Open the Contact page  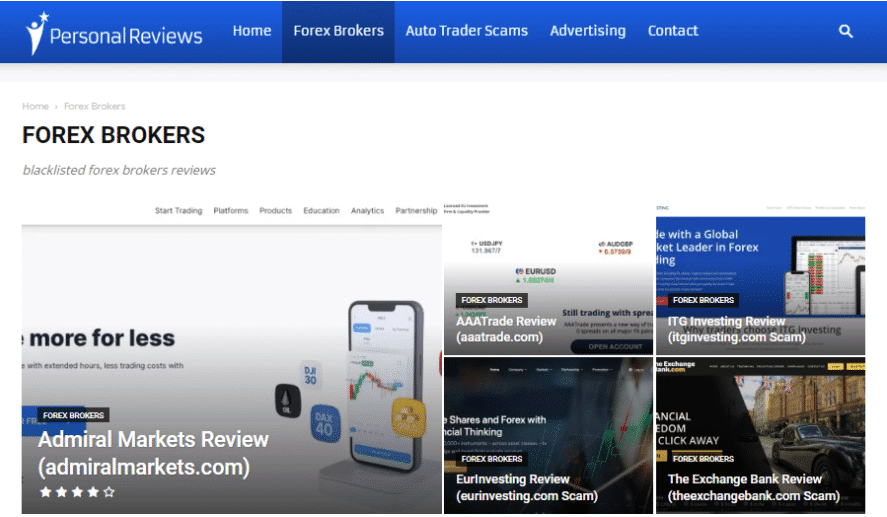[x=673, y=31]
